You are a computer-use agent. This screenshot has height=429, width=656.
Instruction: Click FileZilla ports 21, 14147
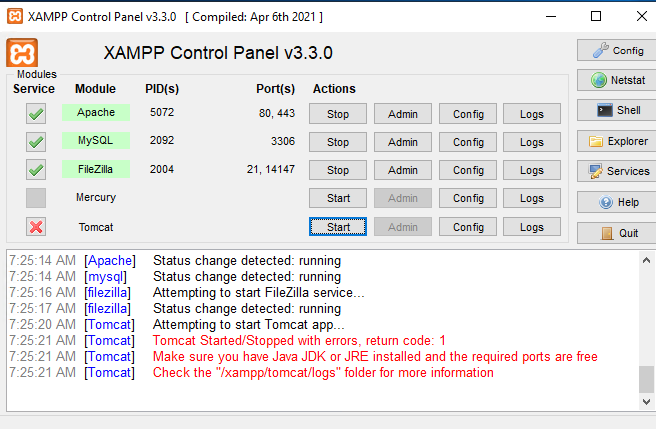point(271,169)
